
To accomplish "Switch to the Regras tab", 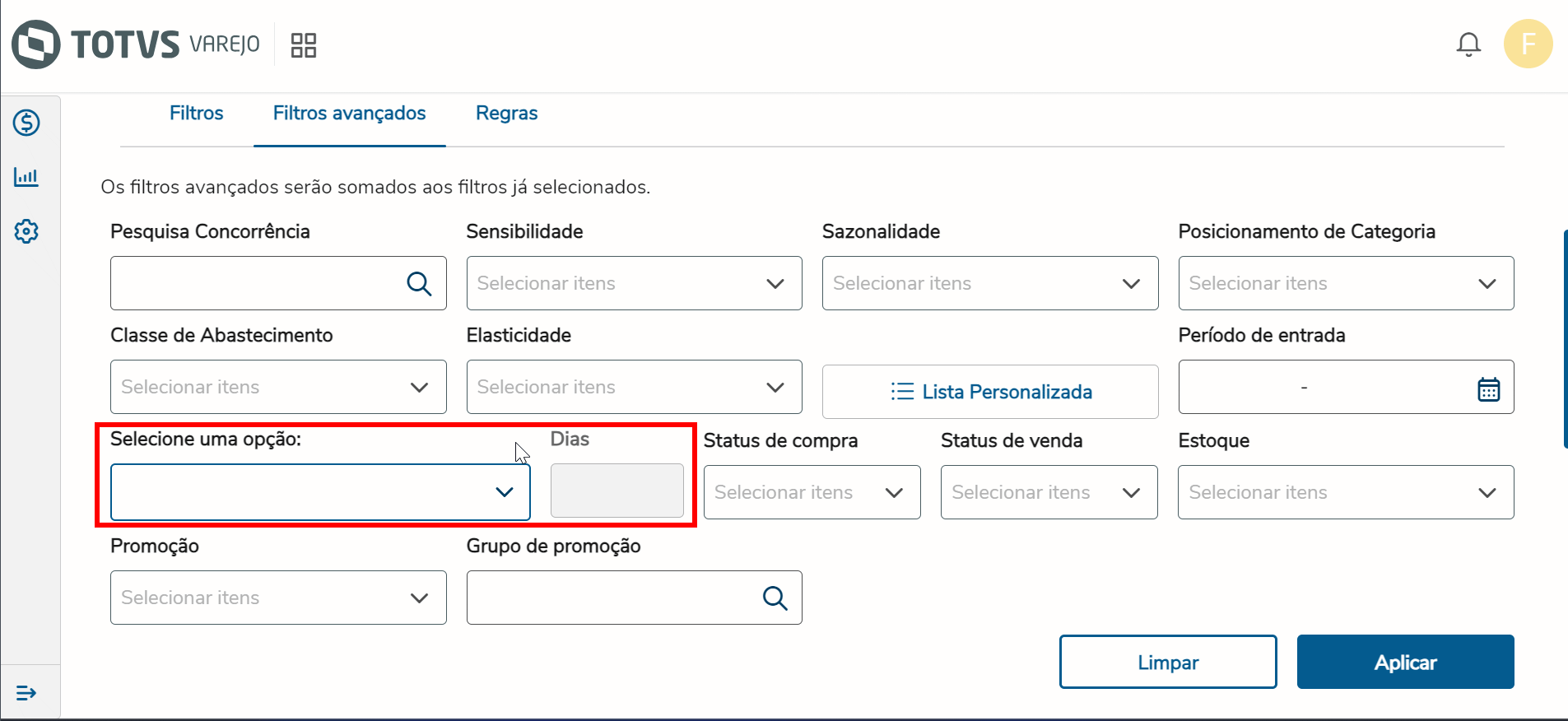I will [x=506, y=114].
